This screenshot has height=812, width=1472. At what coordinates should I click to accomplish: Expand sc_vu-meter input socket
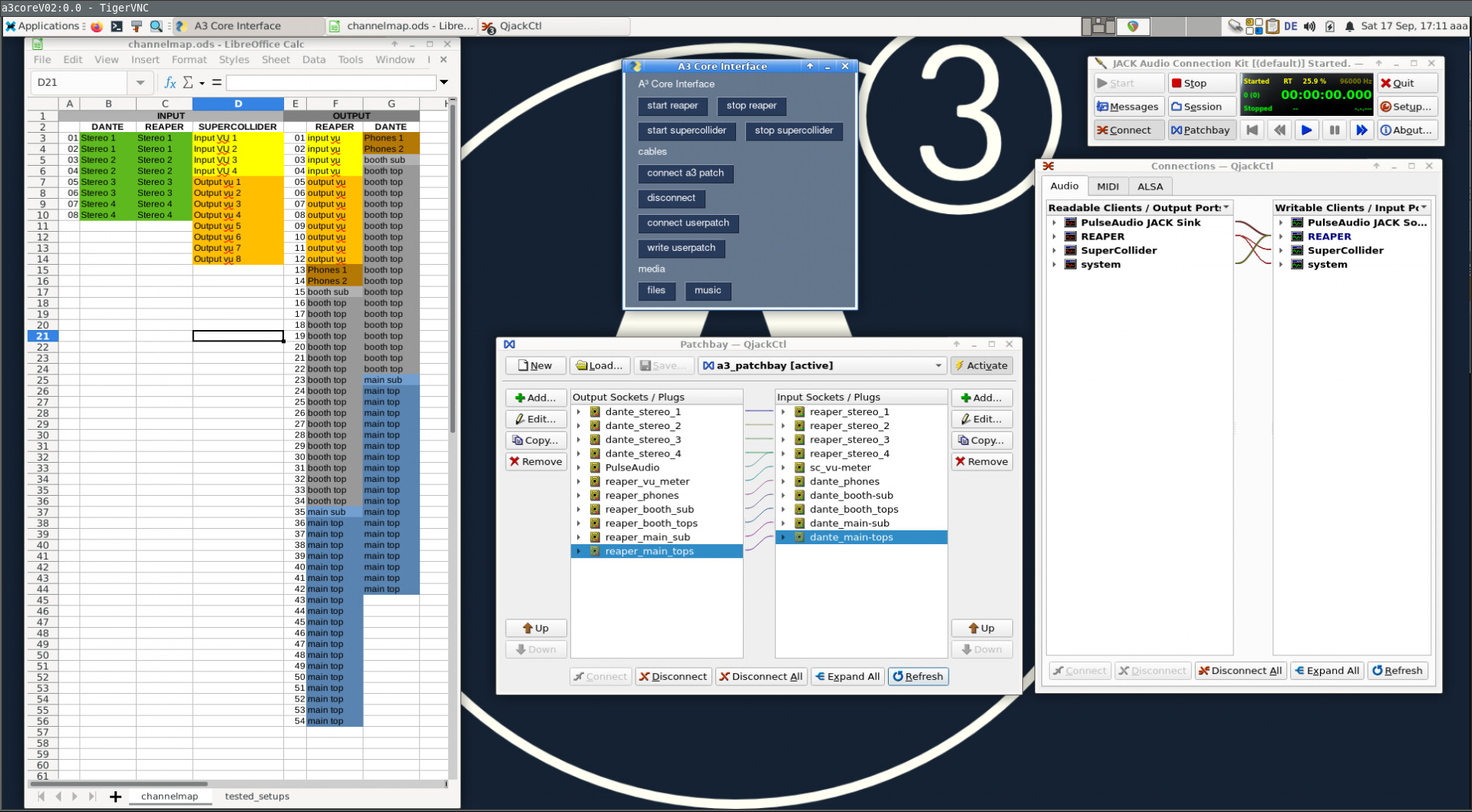pos(783,467)
